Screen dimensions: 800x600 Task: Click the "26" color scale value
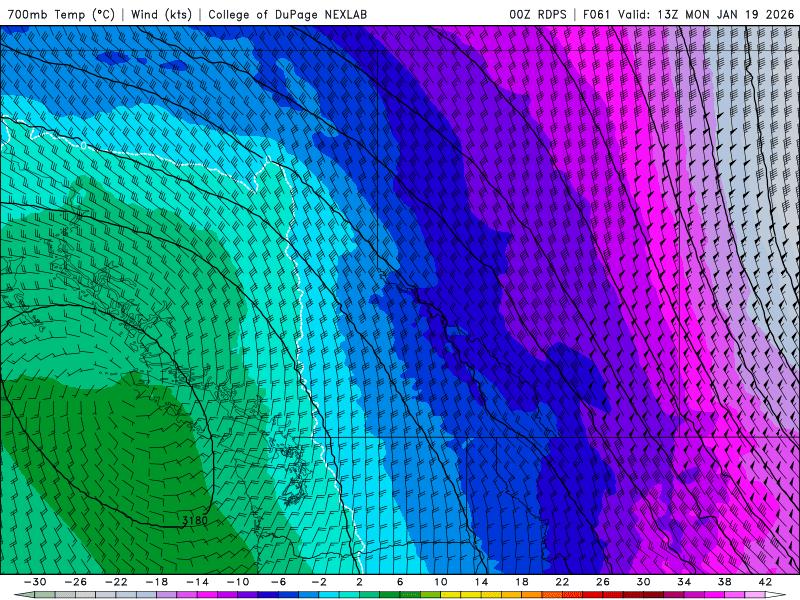pos(603,582)
